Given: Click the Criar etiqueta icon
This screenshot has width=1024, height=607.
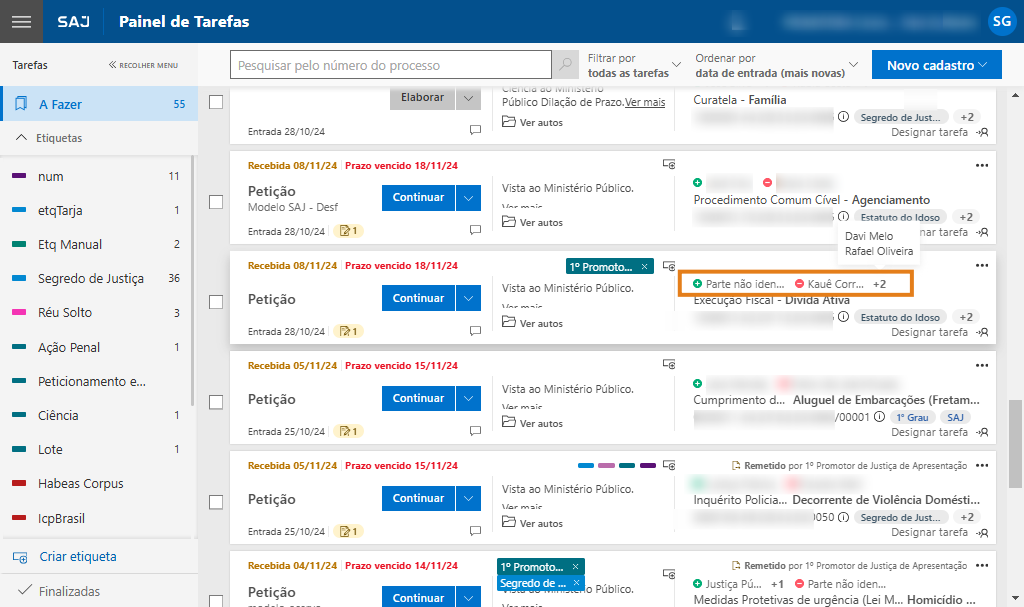Looking at the screenshot, I should [x=20, y=557].
